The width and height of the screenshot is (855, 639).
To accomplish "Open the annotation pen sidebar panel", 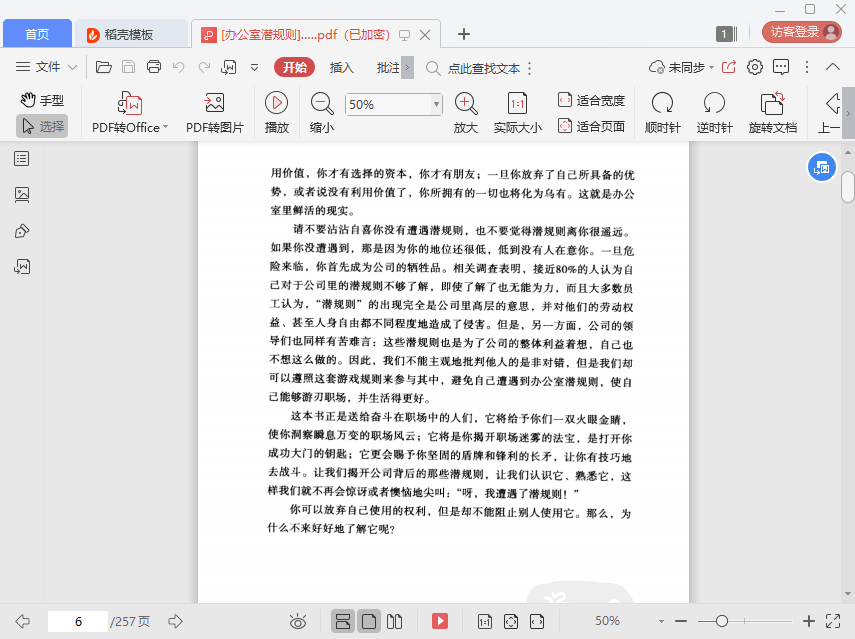I will [x=22, y=231].
